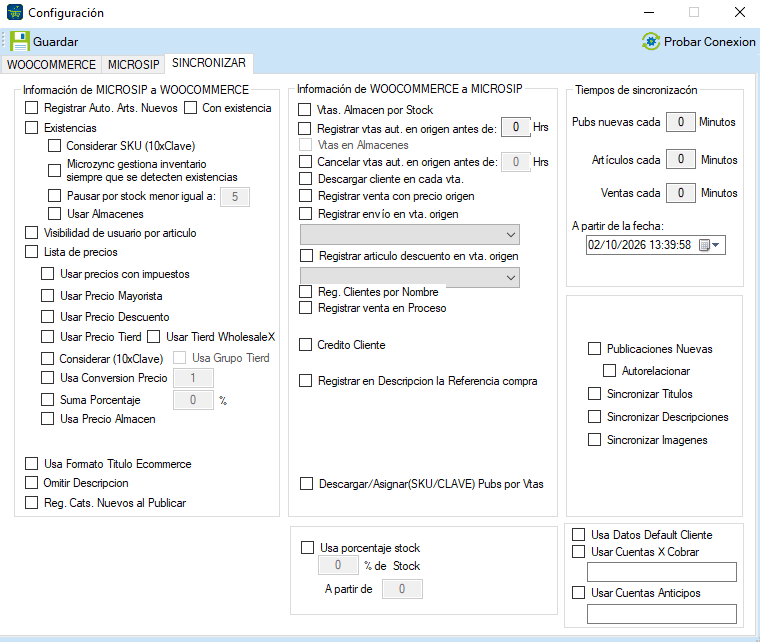Click the Configuración app icon in title bar
This screenshot has width=760, height=642.
coord(15,12)
